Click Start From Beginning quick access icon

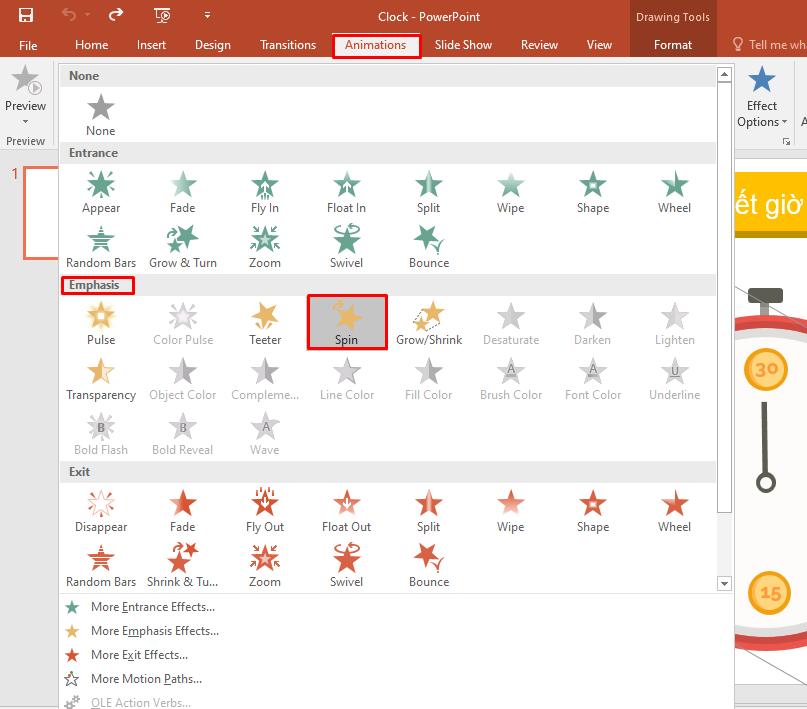[163, 15]
